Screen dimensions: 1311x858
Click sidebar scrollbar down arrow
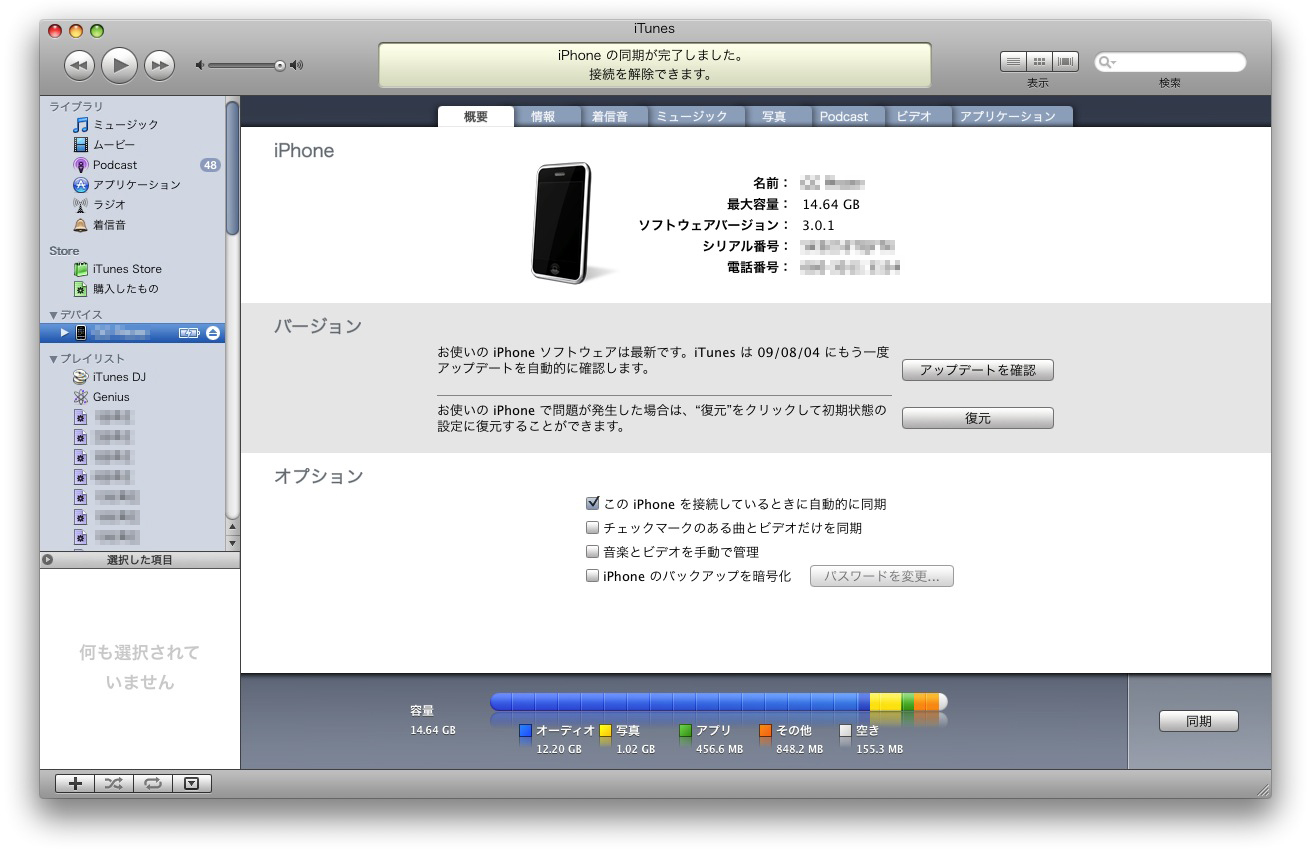pyautogui.click(x=233, y=543)
